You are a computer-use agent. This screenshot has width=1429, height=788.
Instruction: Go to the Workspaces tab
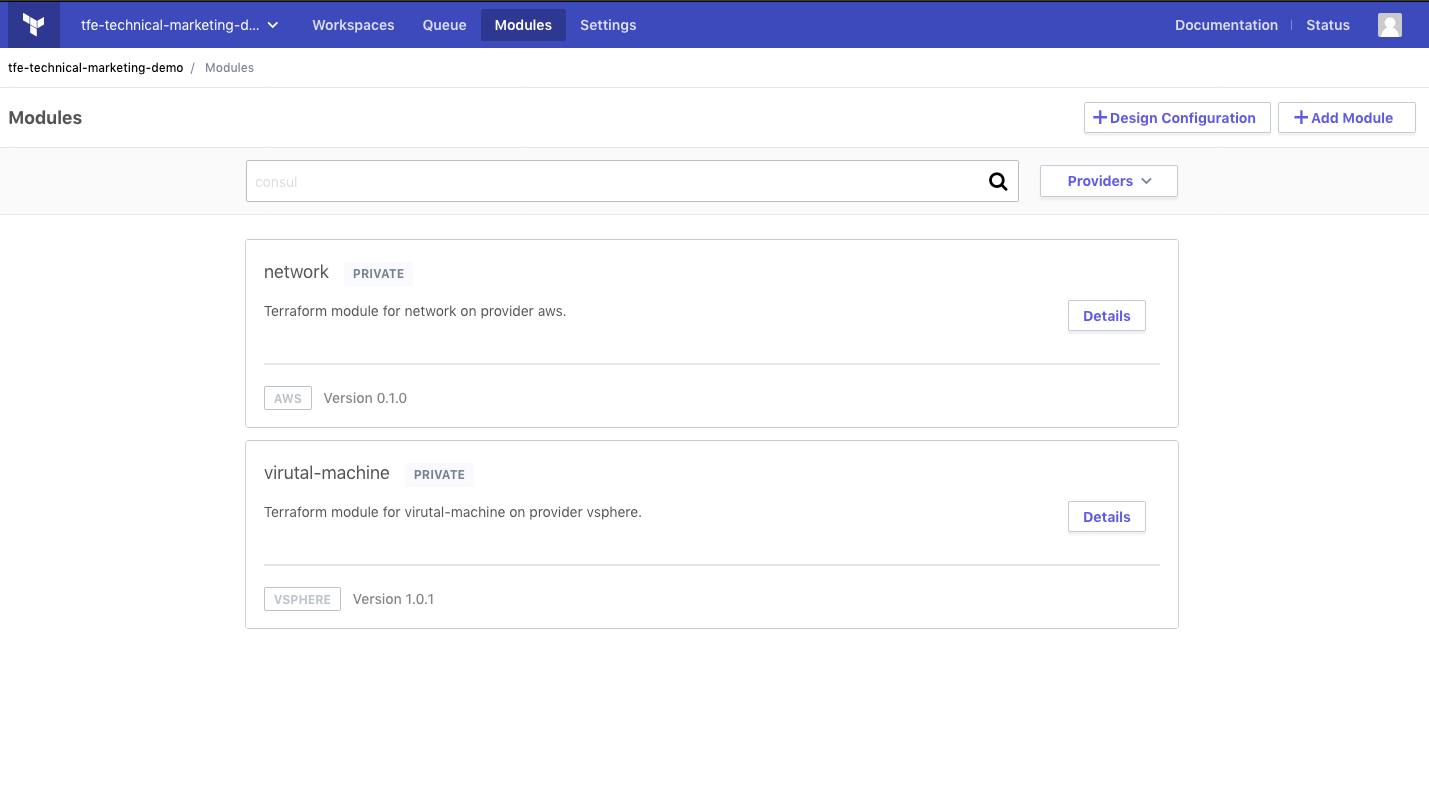(x=353, y=25)
